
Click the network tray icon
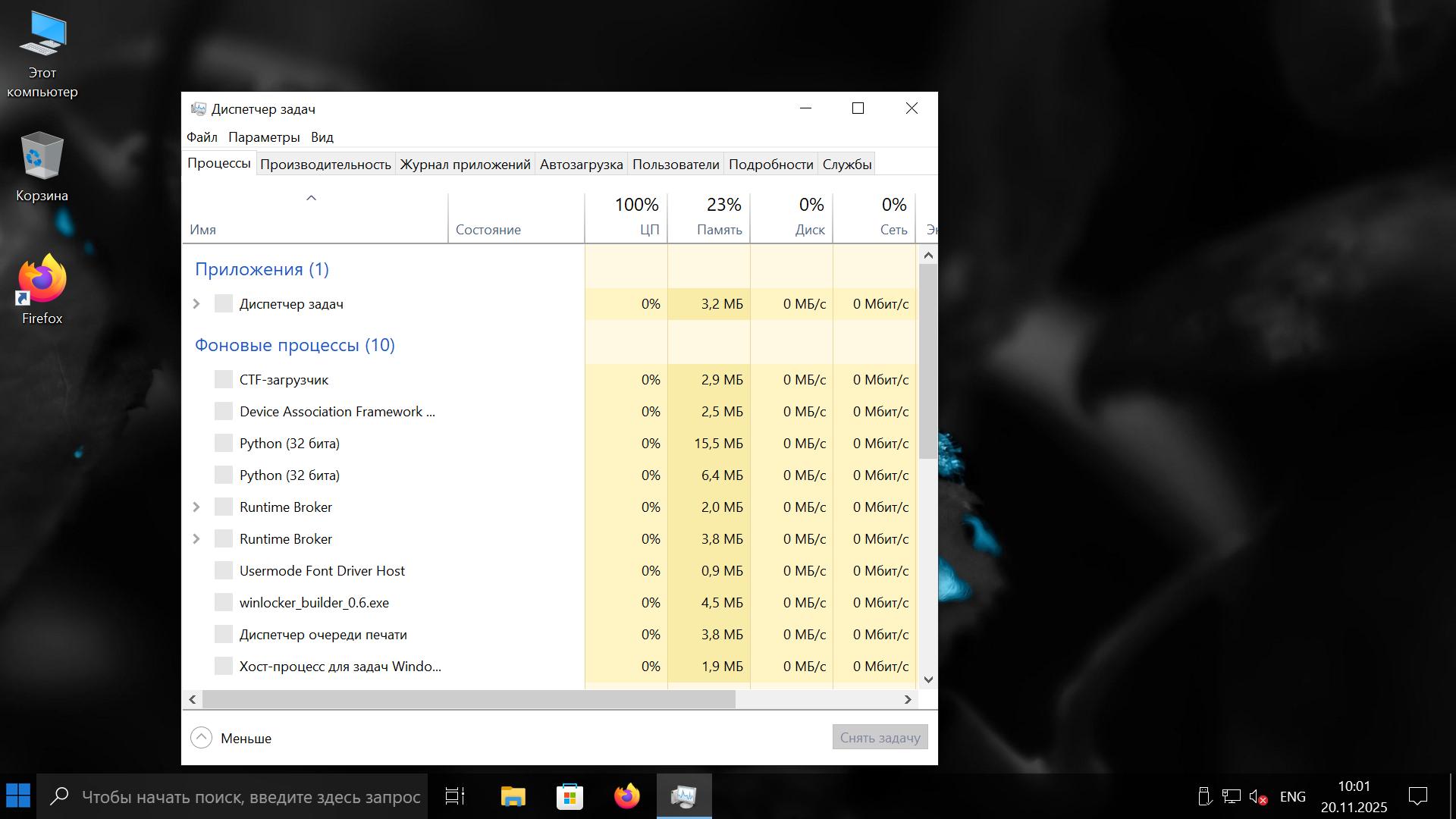pos(1232,797)
